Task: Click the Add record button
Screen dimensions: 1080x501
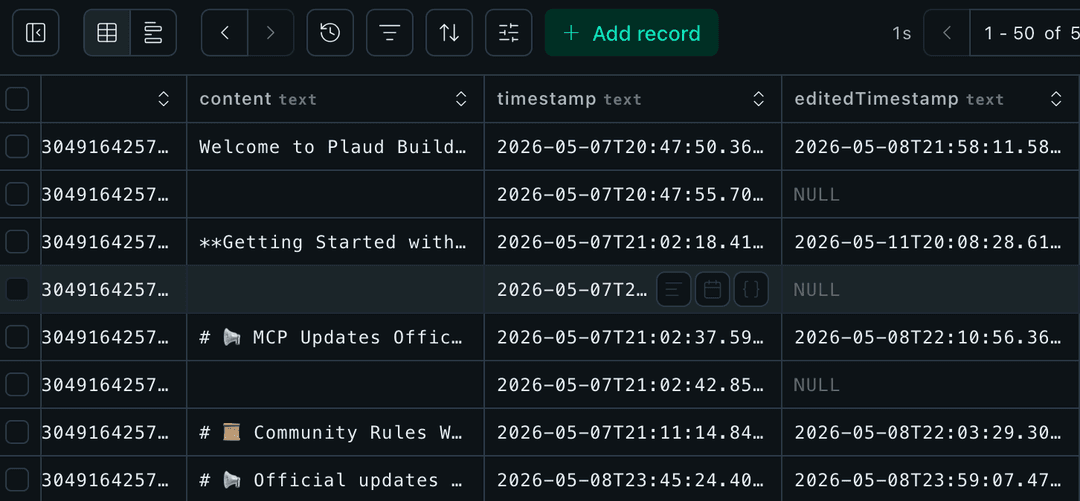Action: pyautogui.click(x=632, y=32)
